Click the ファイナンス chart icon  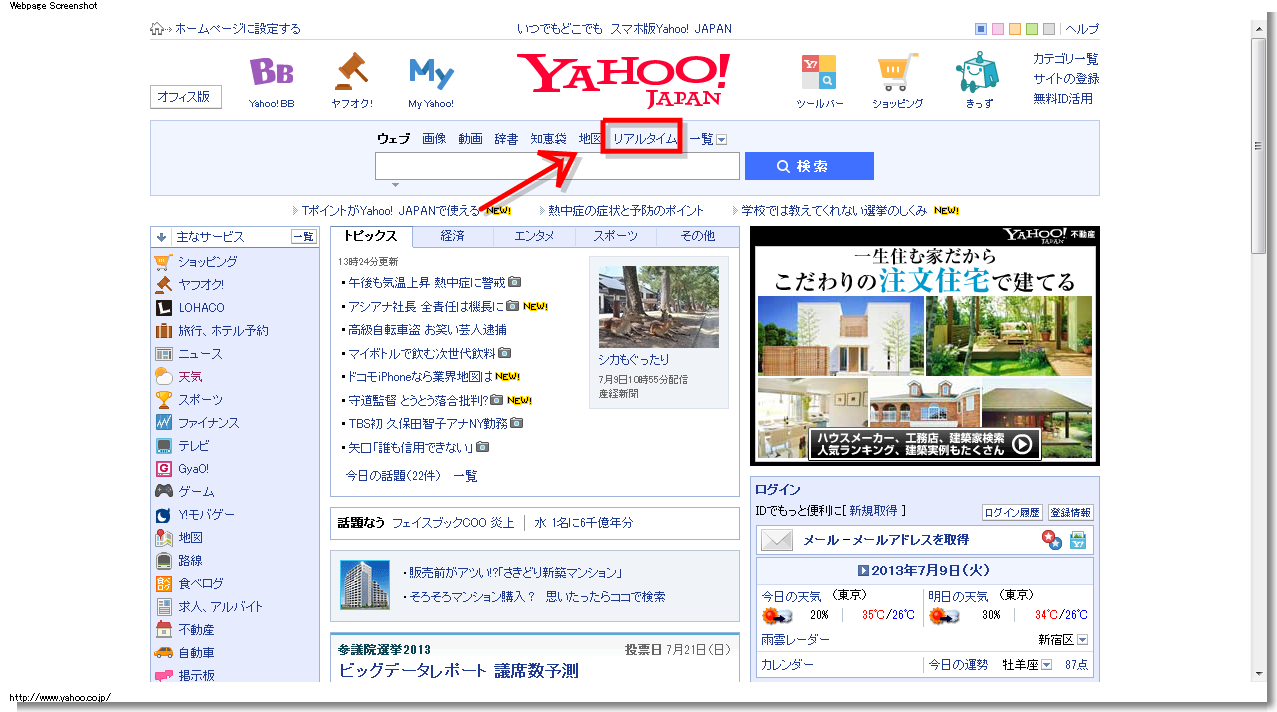tap(163, 423)
